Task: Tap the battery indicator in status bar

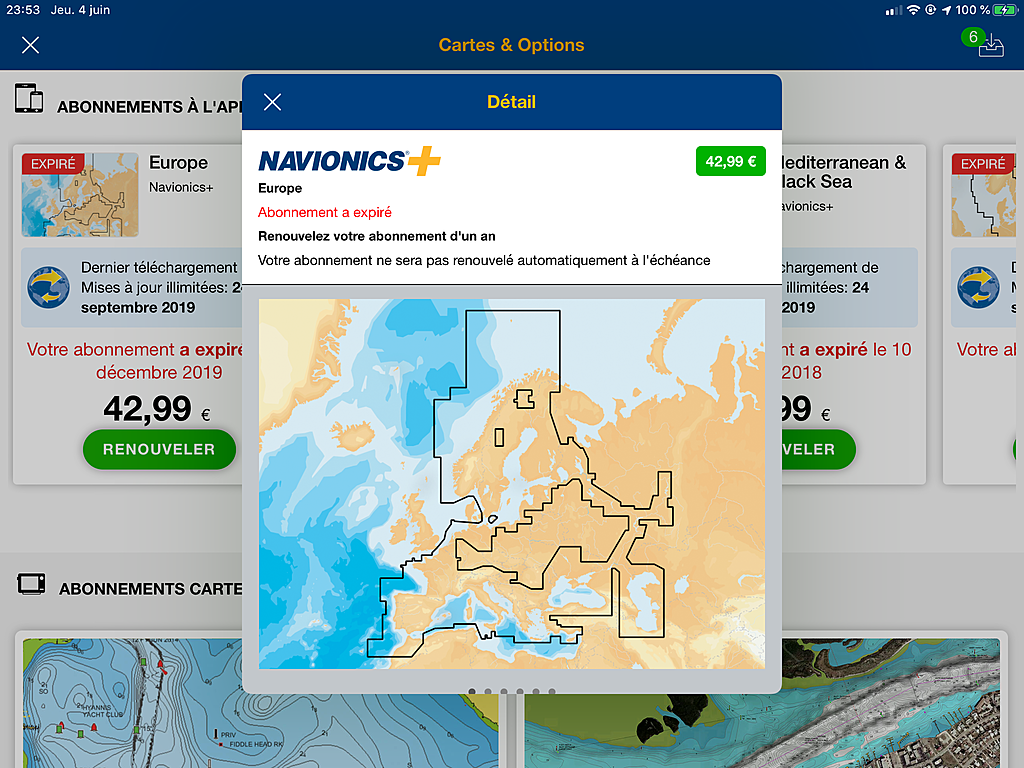Action: pos(1004,10)
